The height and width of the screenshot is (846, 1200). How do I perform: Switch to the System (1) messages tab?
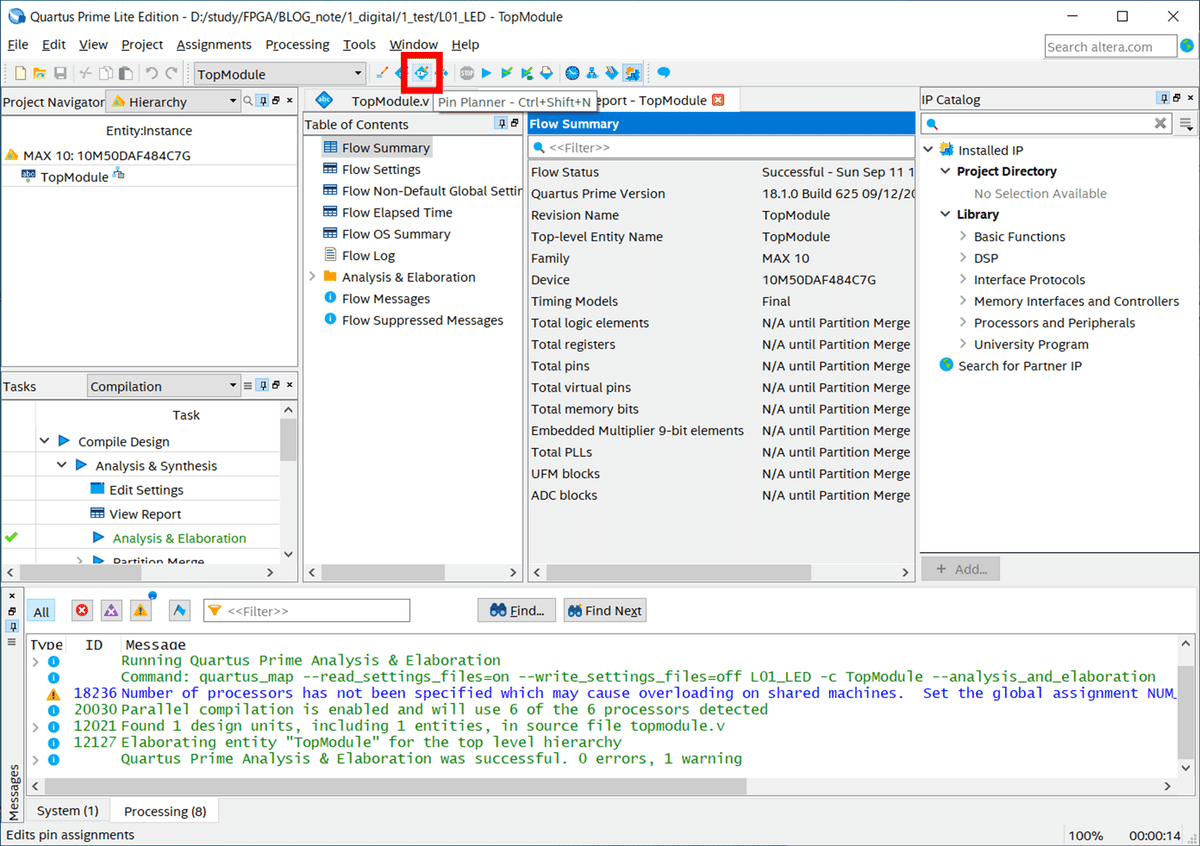coord(67,811)
